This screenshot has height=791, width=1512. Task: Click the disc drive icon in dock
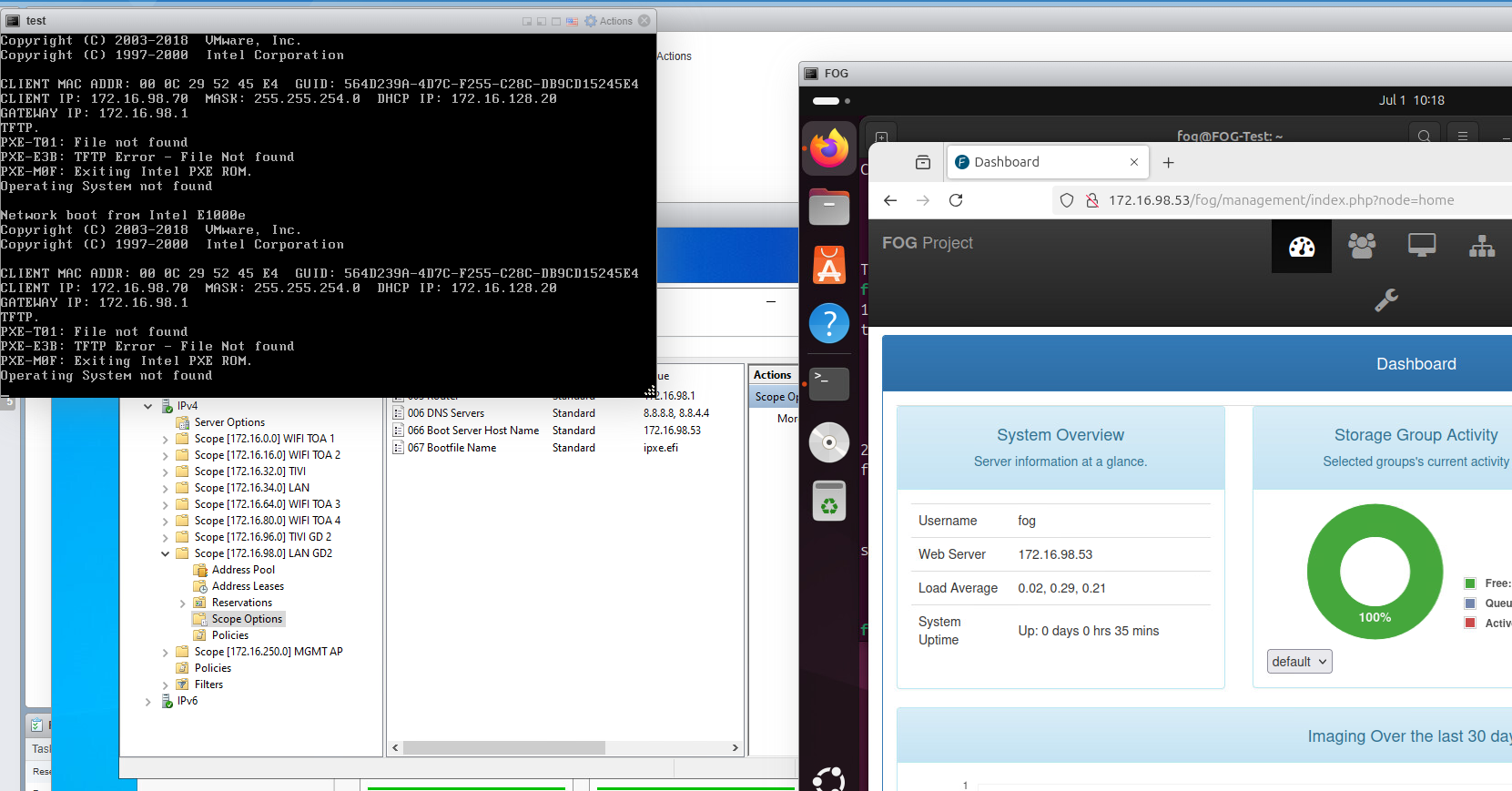[x=828, y=442]
